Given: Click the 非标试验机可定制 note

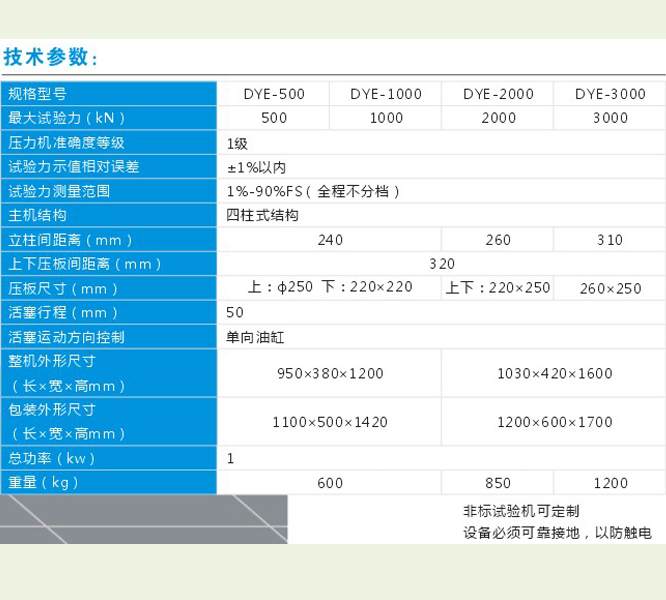Looking at the screenshot, I should click(x=521, y=511).
